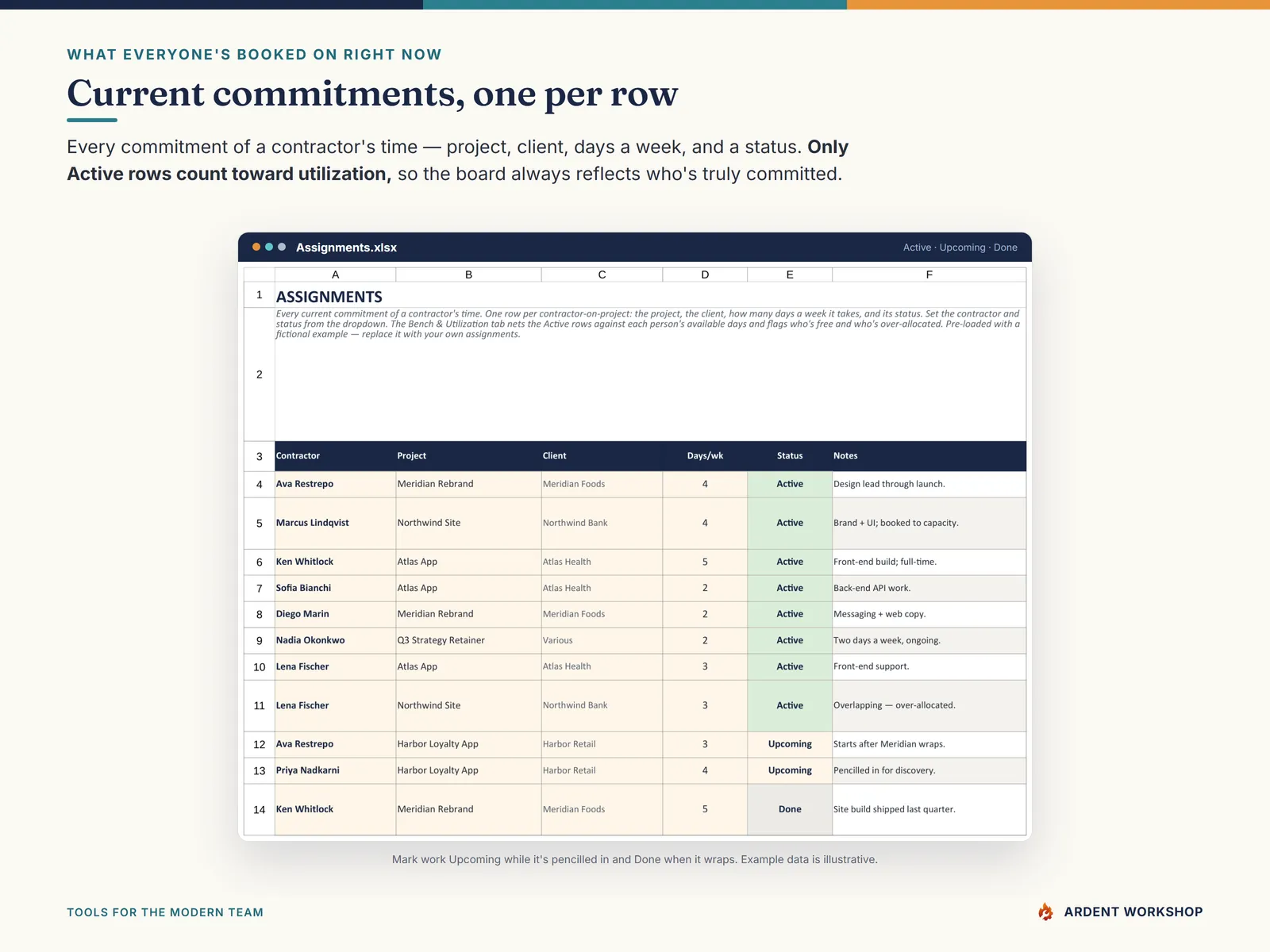Screen dimensions: 1270x952
Task: Click the orange window dot beside Assignments.xlsx
Action: [x=256, y=247]
